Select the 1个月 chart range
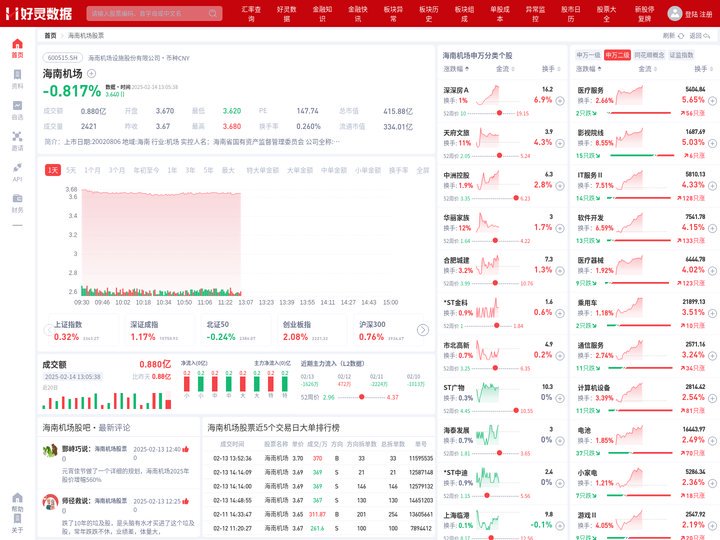Image resolution: width=720 pixels, height=540 pixels. (x=92, y=170)
